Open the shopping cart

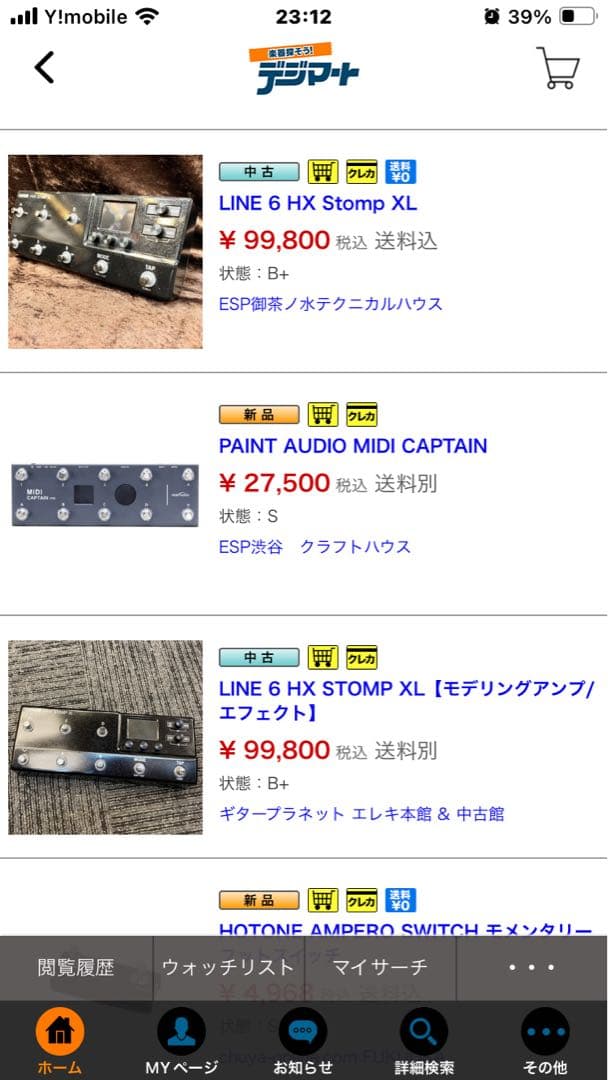point(558,68)
